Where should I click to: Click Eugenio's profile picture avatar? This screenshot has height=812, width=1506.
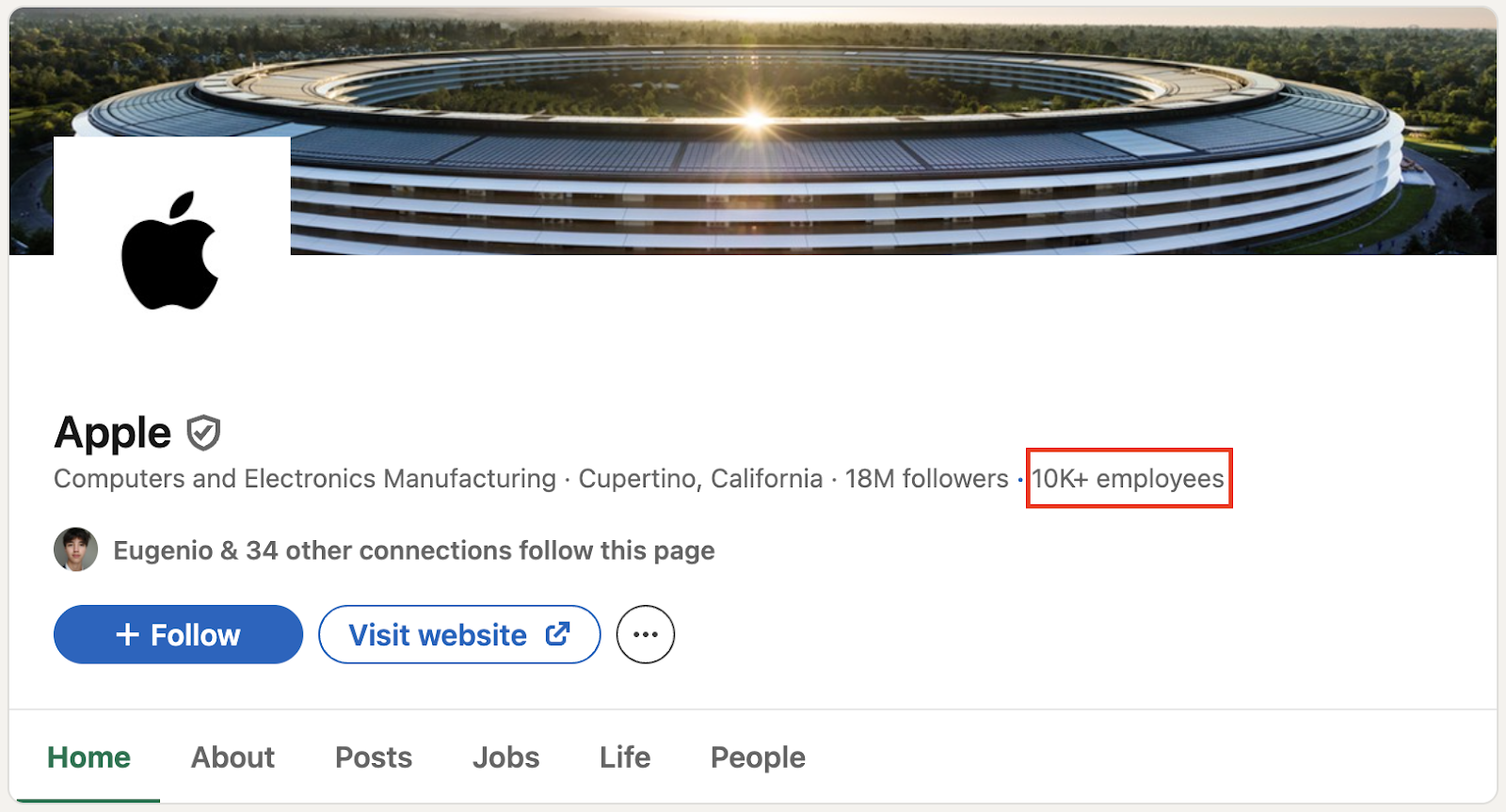coord(76,549)
